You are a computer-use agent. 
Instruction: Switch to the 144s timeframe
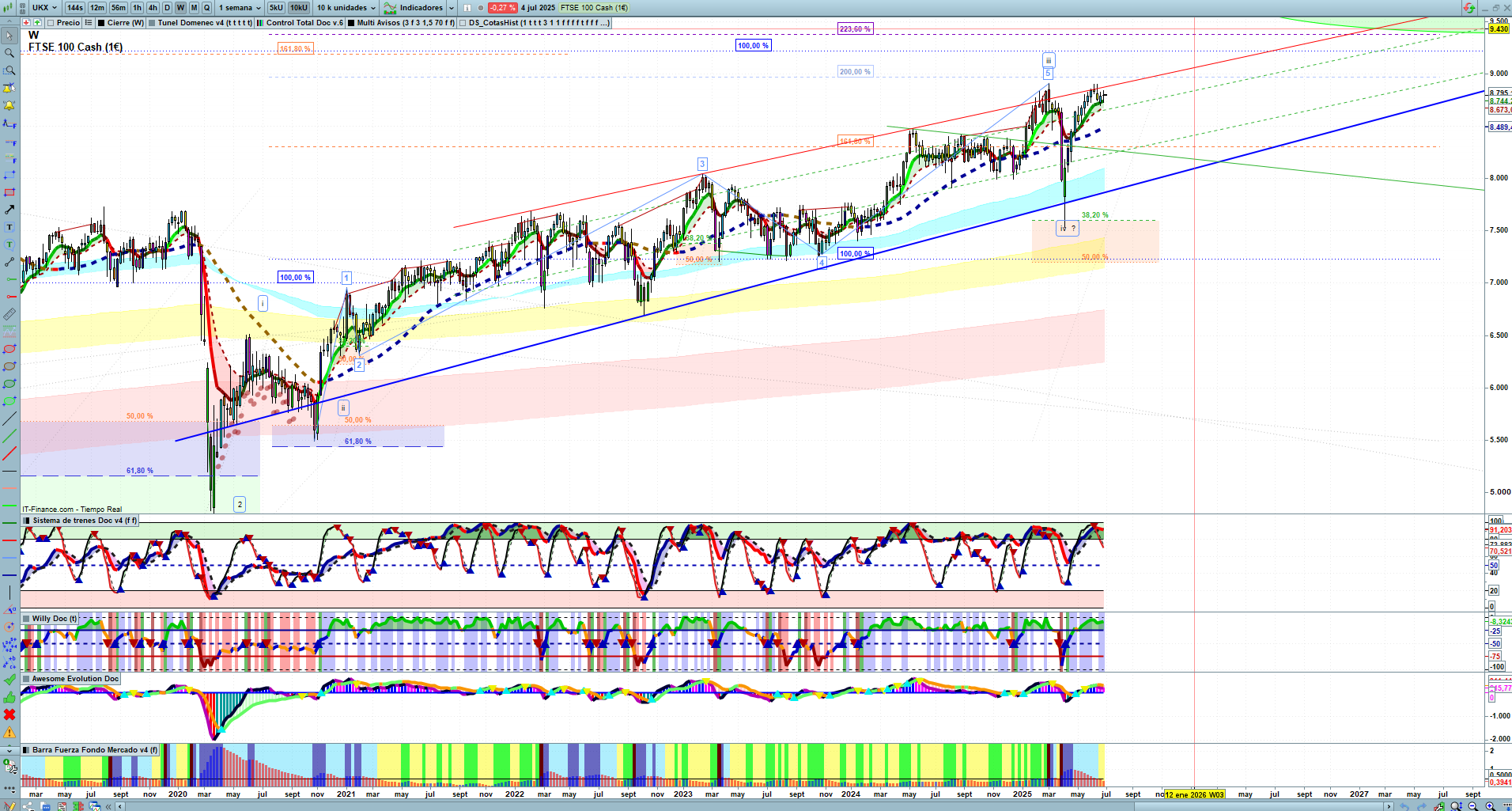pyautogui.click(x=75, y=8)
